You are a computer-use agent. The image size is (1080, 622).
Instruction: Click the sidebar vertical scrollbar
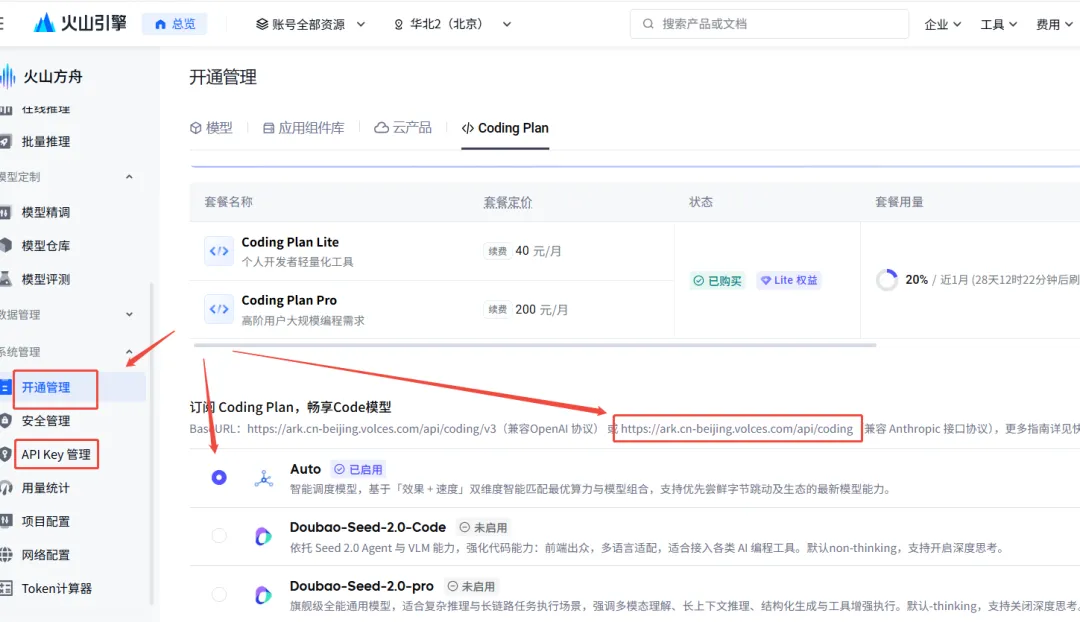click(151, 444)
